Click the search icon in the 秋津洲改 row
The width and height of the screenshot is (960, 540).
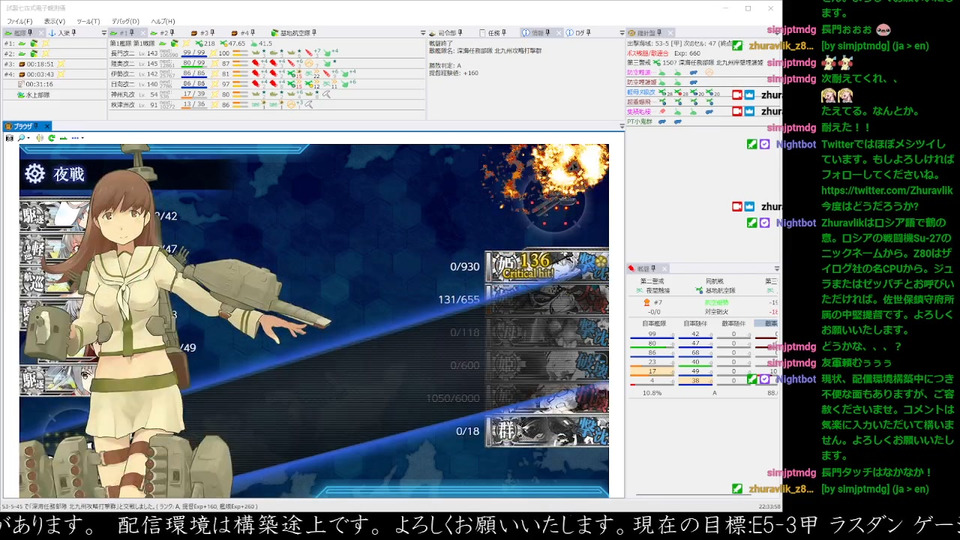[309, 105]
